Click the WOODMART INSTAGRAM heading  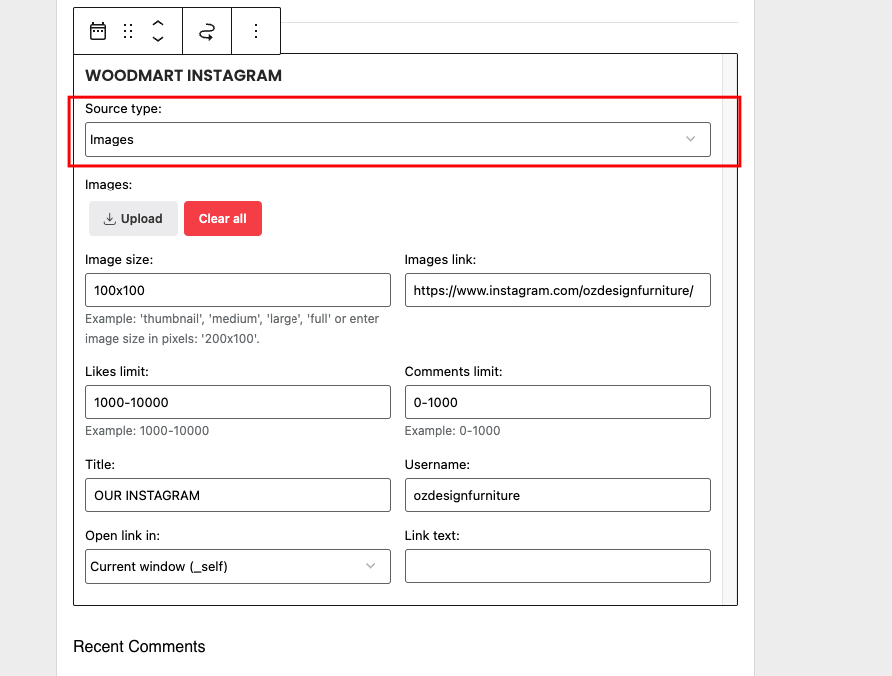183,76
